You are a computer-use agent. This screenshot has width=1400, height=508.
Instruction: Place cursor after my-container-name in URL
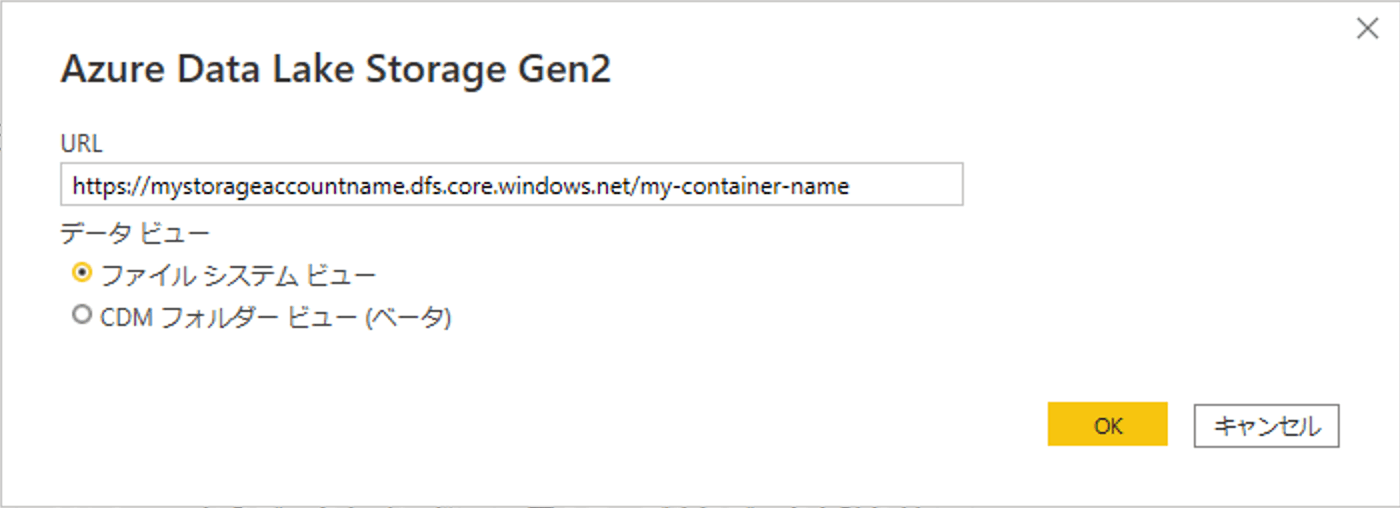point(852,186)
